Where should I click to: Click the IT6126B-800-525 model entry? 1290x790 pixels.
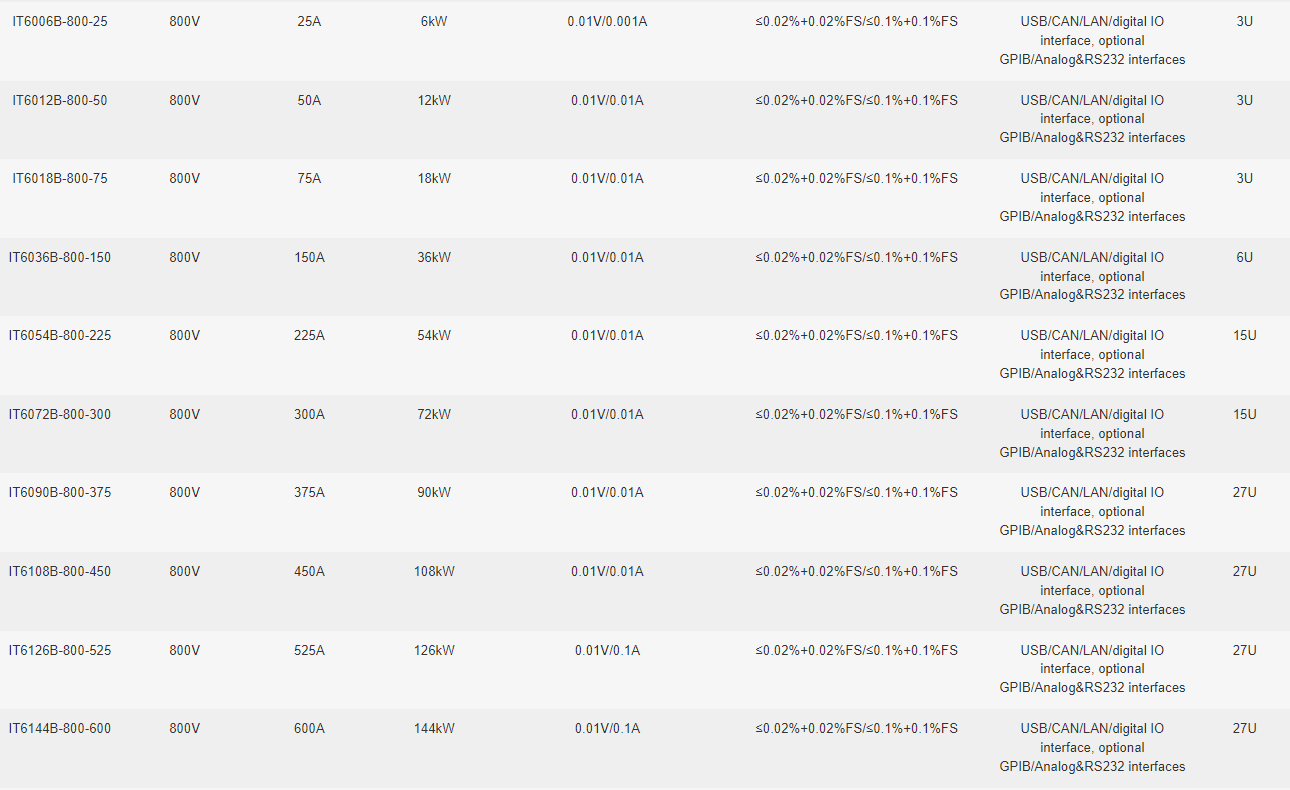coord(60,650)
